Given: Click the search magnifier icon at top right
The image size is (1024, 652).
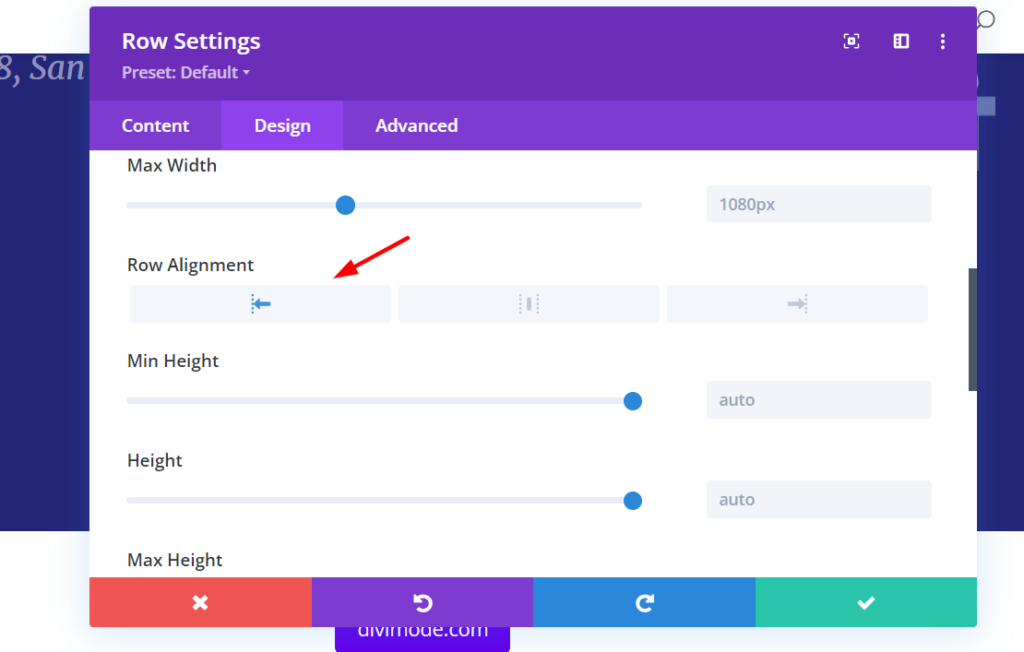Looking at the screenshot, I should point(986,19).
